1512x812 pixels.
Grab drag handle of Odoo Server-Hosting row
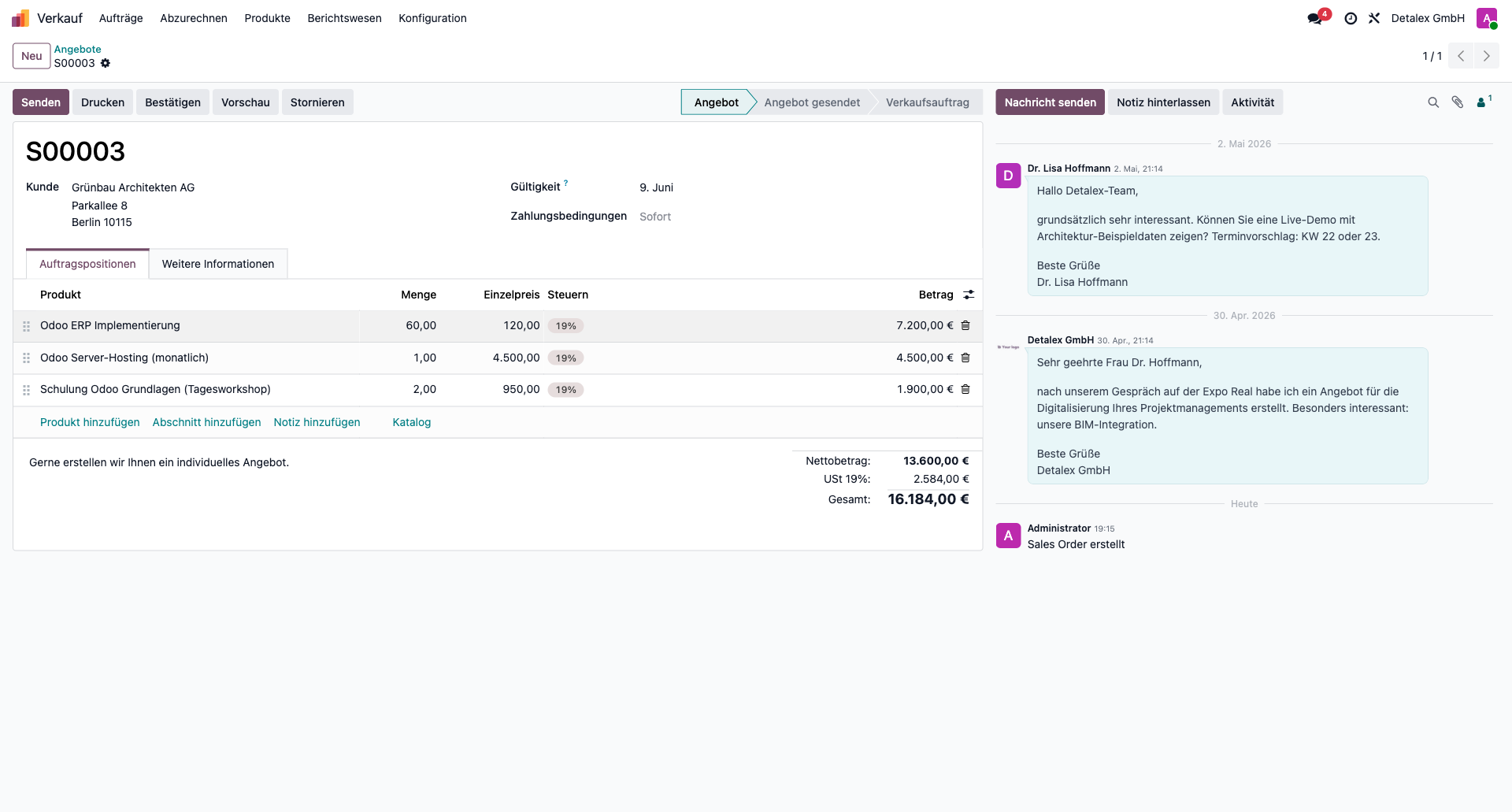[26, 358]
